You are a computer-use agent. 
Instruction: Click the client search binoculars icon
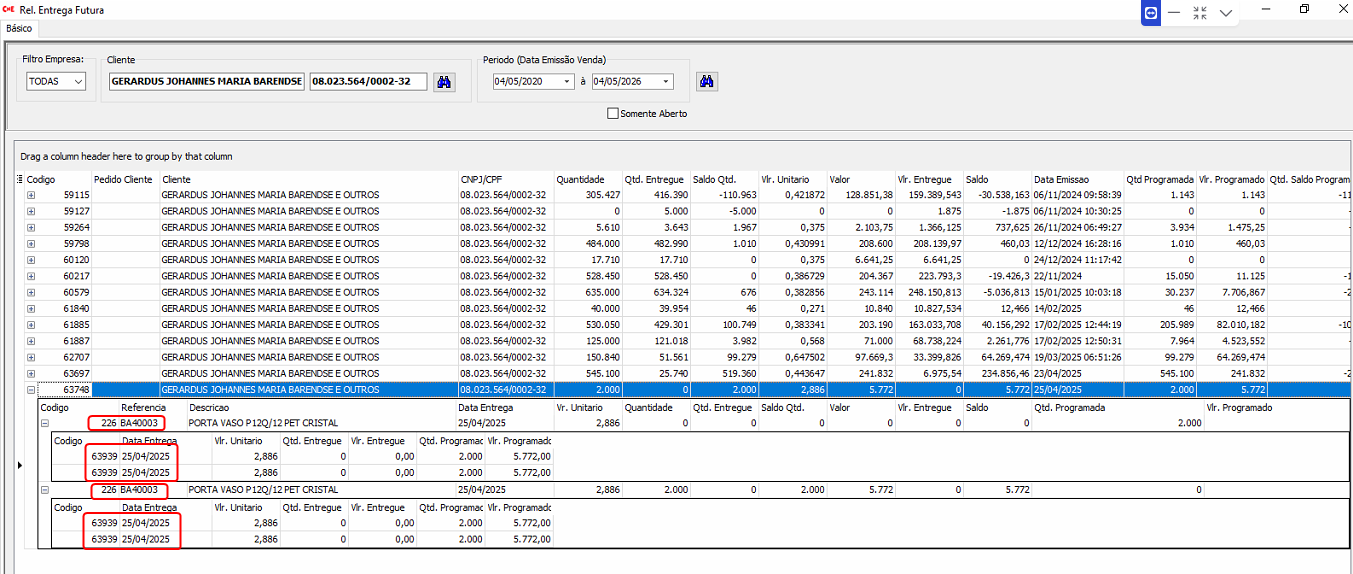pos(445,82)
